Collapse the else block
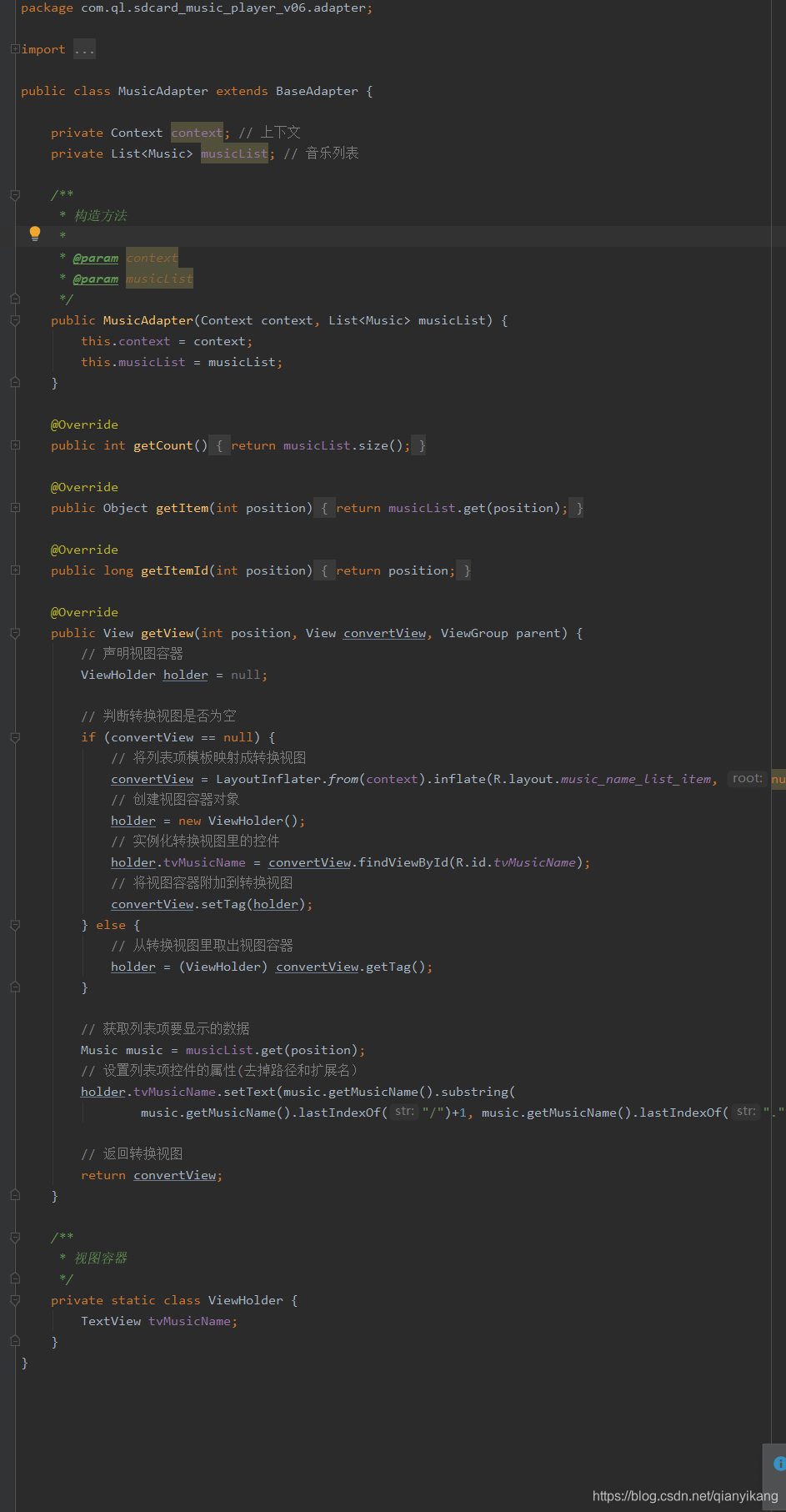Viewport: 786px width, 1512px height. pyautogui.click(x=15, y=925)
